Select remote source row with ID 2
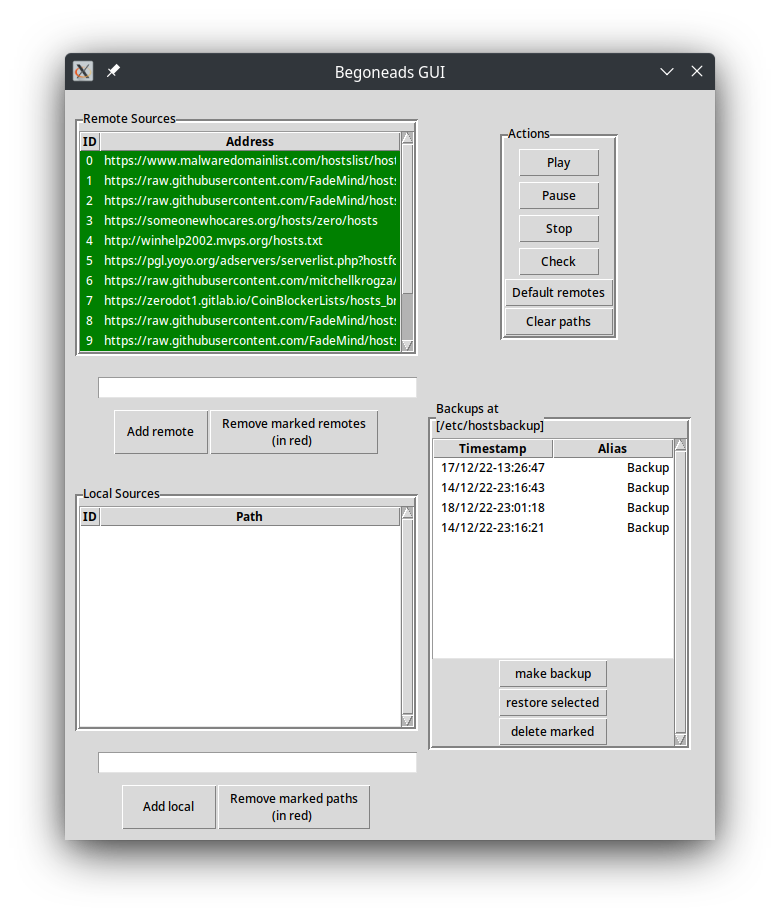 point(240,201)
